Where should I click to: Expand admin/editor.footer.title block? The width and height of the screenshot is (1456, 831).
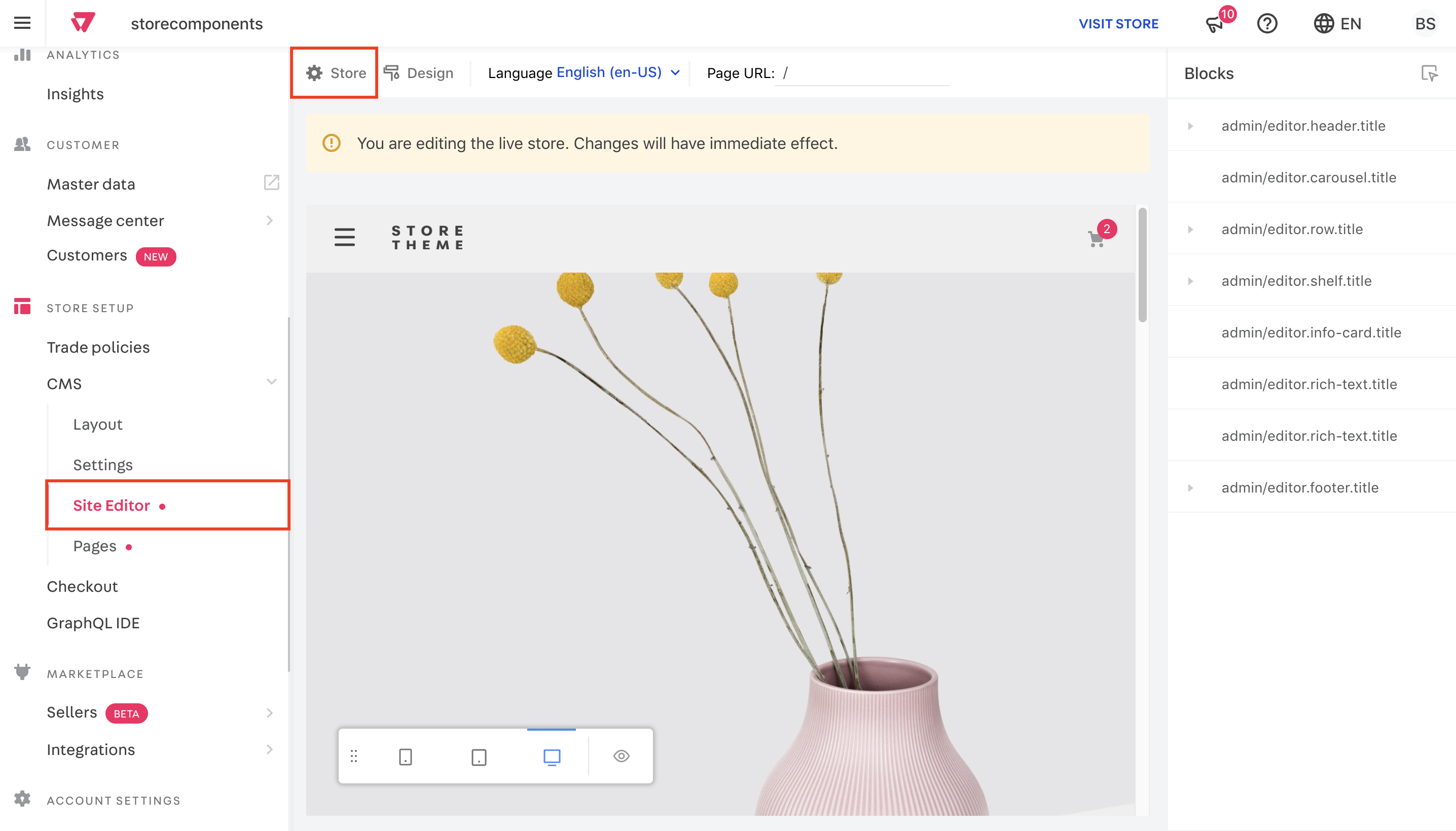pyautogui.click(x=1190, y=488)
